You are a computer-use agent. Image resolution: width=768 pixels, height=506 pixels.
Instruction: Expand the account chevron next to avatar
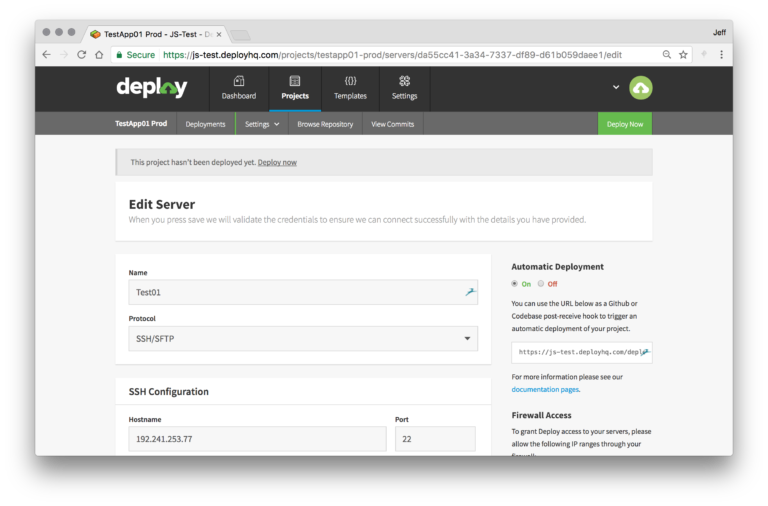[x=616, y=87]
